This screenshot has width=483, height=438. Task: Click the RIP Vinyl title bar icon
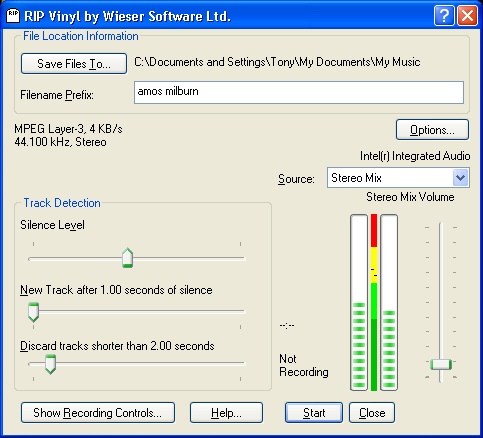13,16
